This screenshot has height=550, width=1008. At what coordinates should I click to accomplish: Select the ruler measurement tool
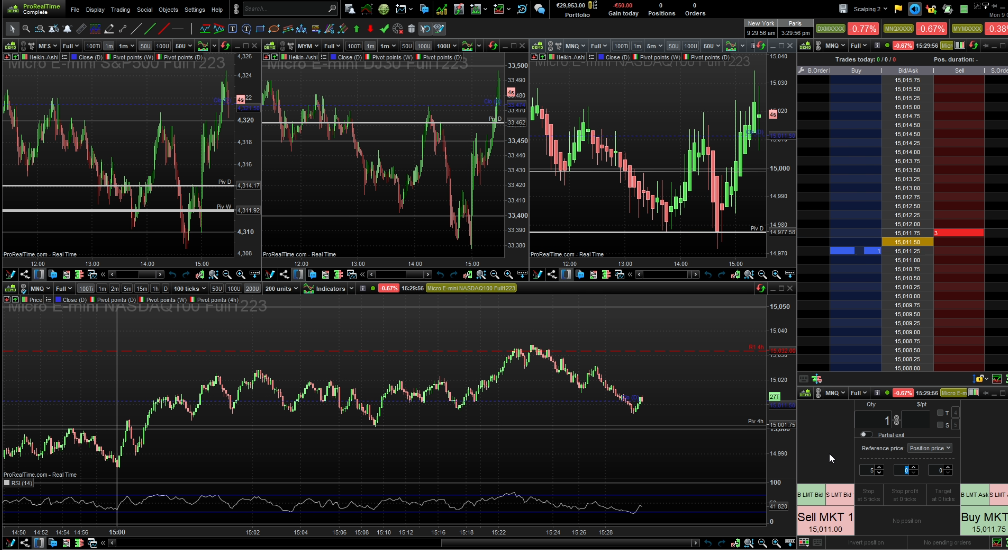click(x=81, y=29)
